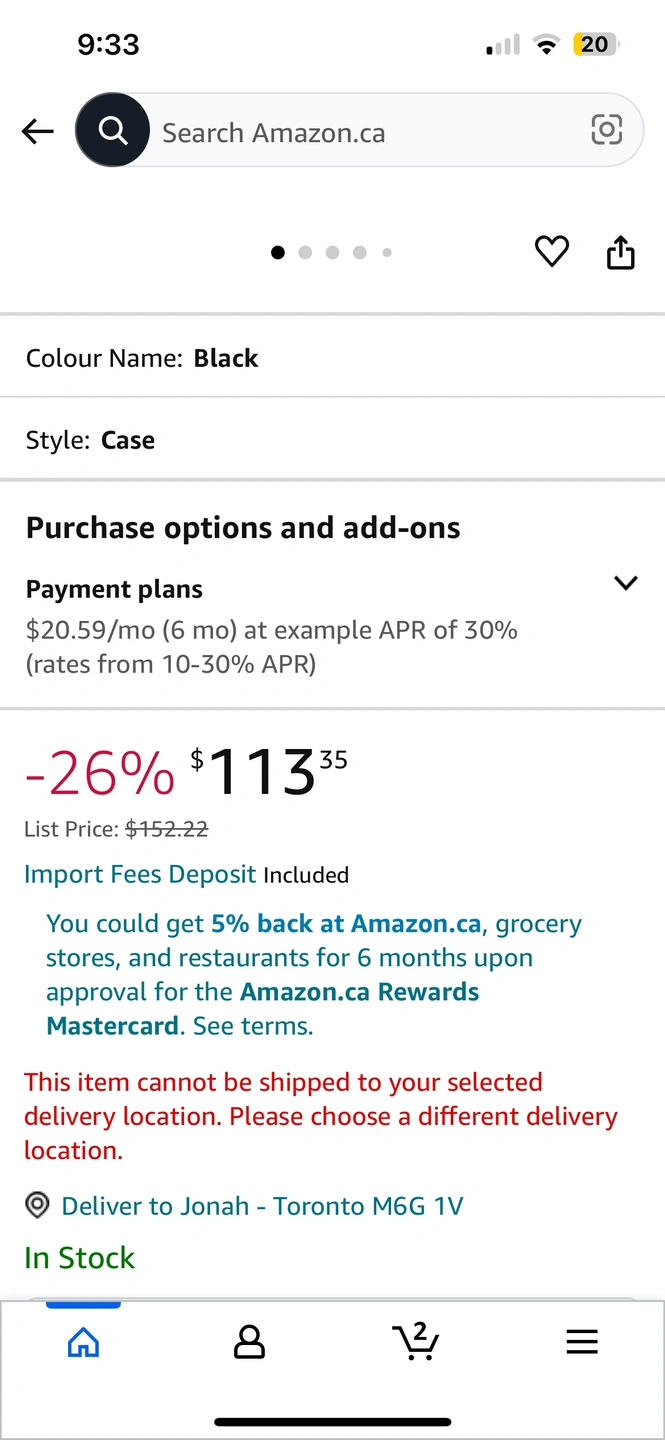Tap the Payment plans heading

(114, 589)
